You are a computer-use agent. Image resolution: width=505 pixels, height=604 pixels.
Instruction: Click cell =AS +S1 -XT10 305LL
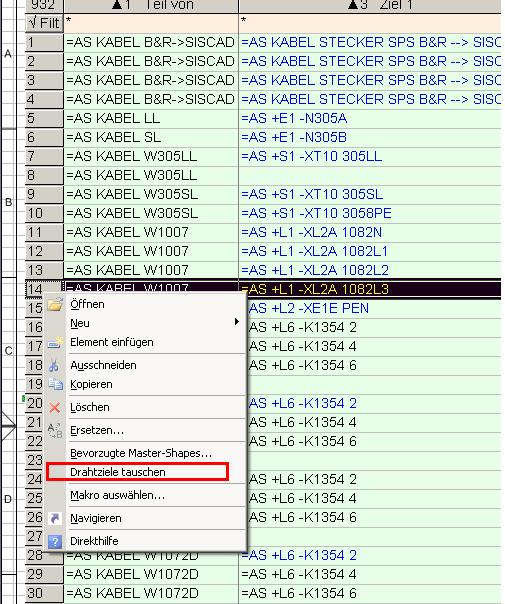[370, 156]
